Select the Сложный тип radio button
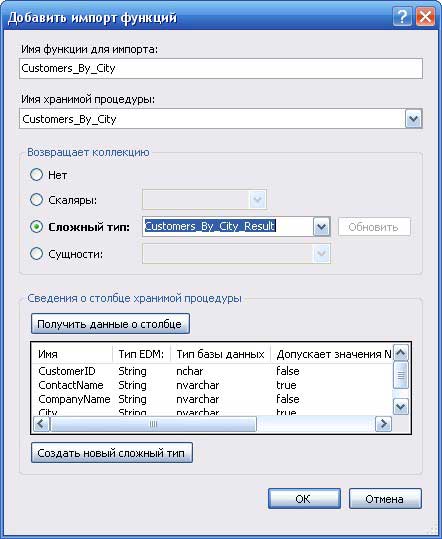Screen dimensions: 442x539 click(36, 227)
